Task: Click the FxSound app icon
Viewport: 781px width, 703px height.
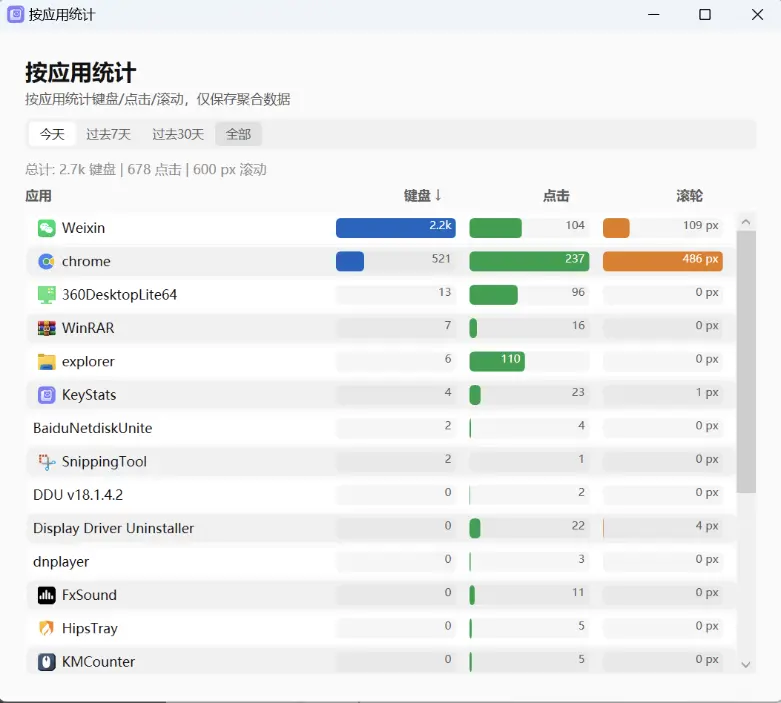Action: tap(46, 595)
